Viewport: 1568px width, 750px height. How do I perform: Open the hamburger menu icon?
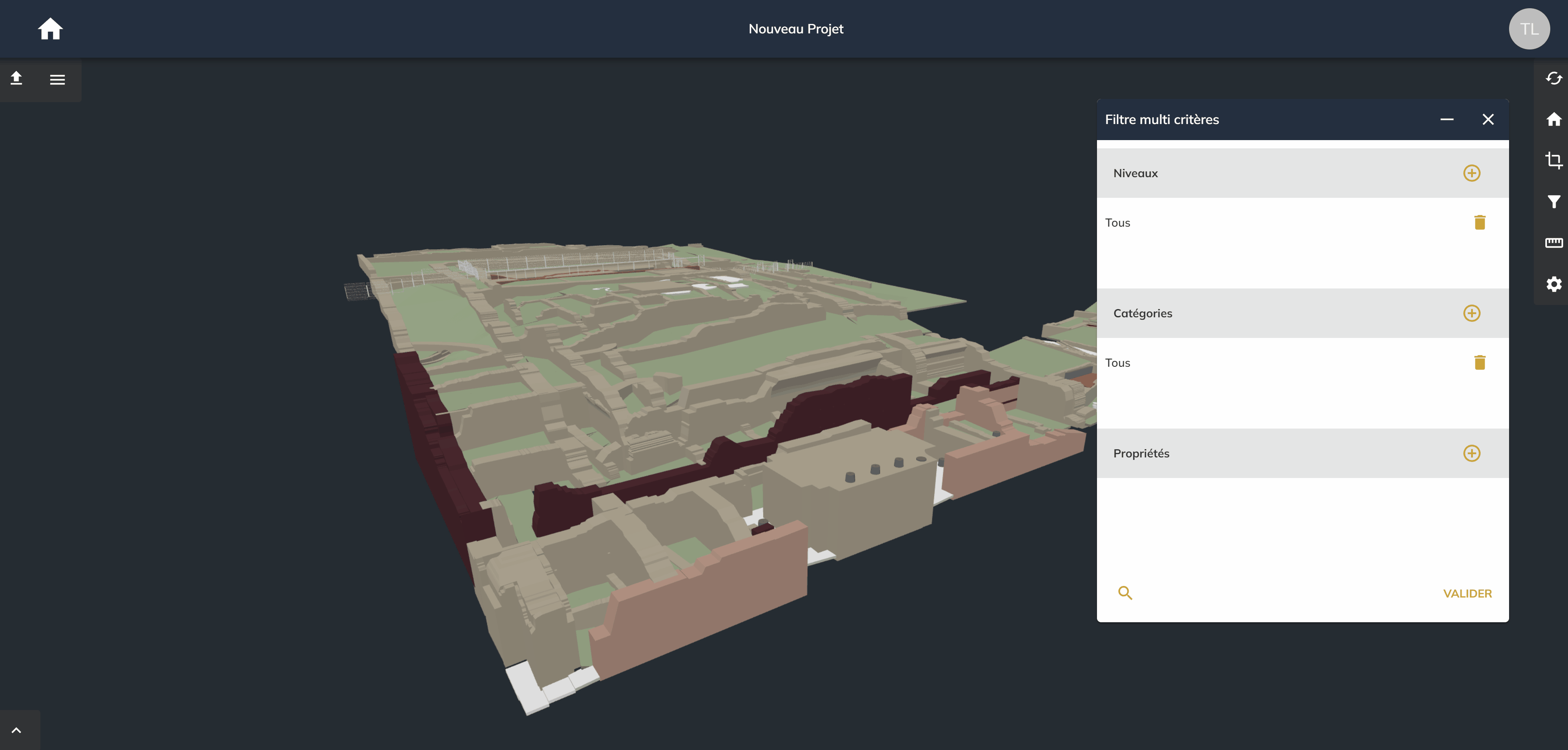point(57,80)
